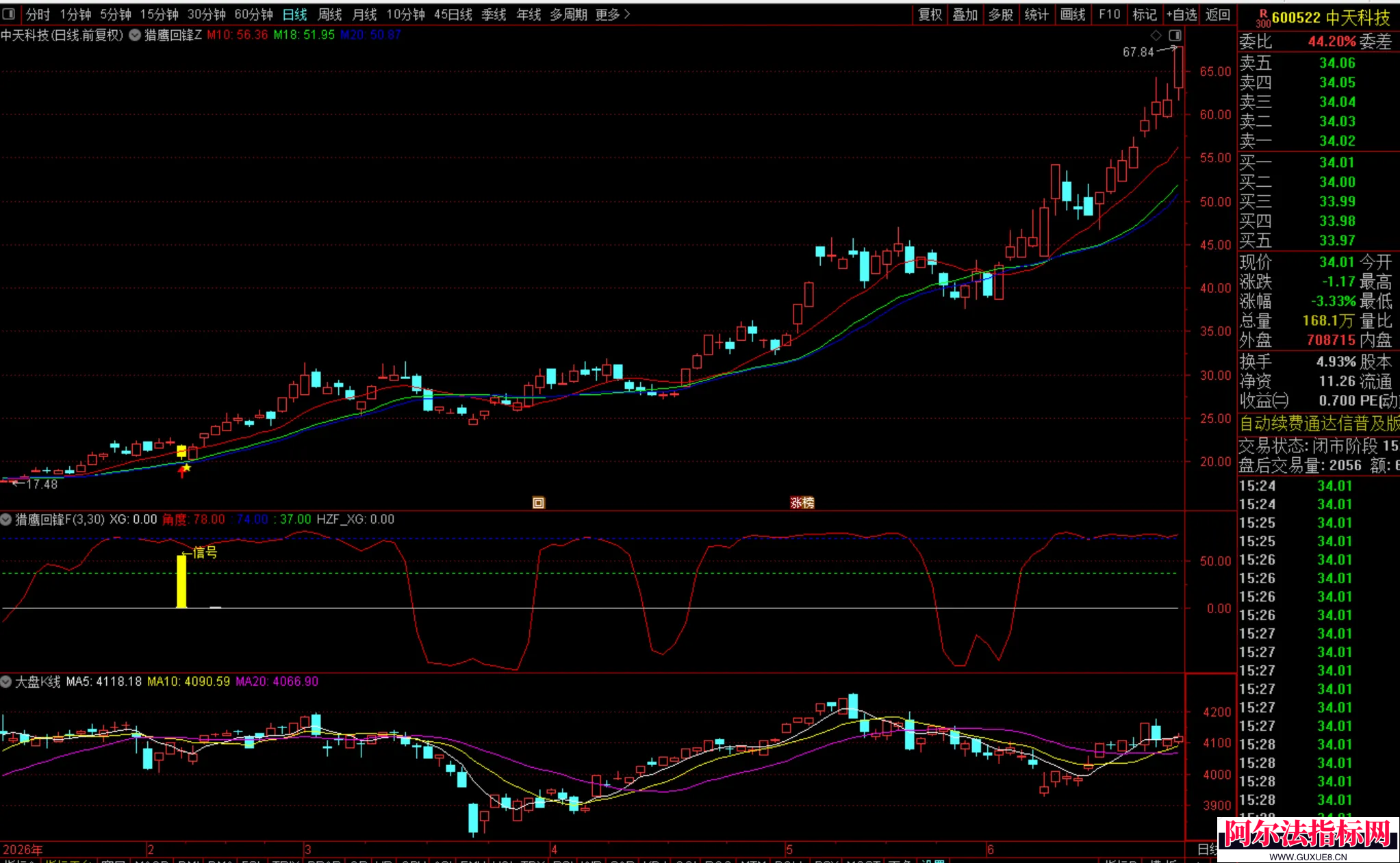Screen dimensions: 1400x863
Task: Click the 换手 4.93% value
Action: [1336, 362]
